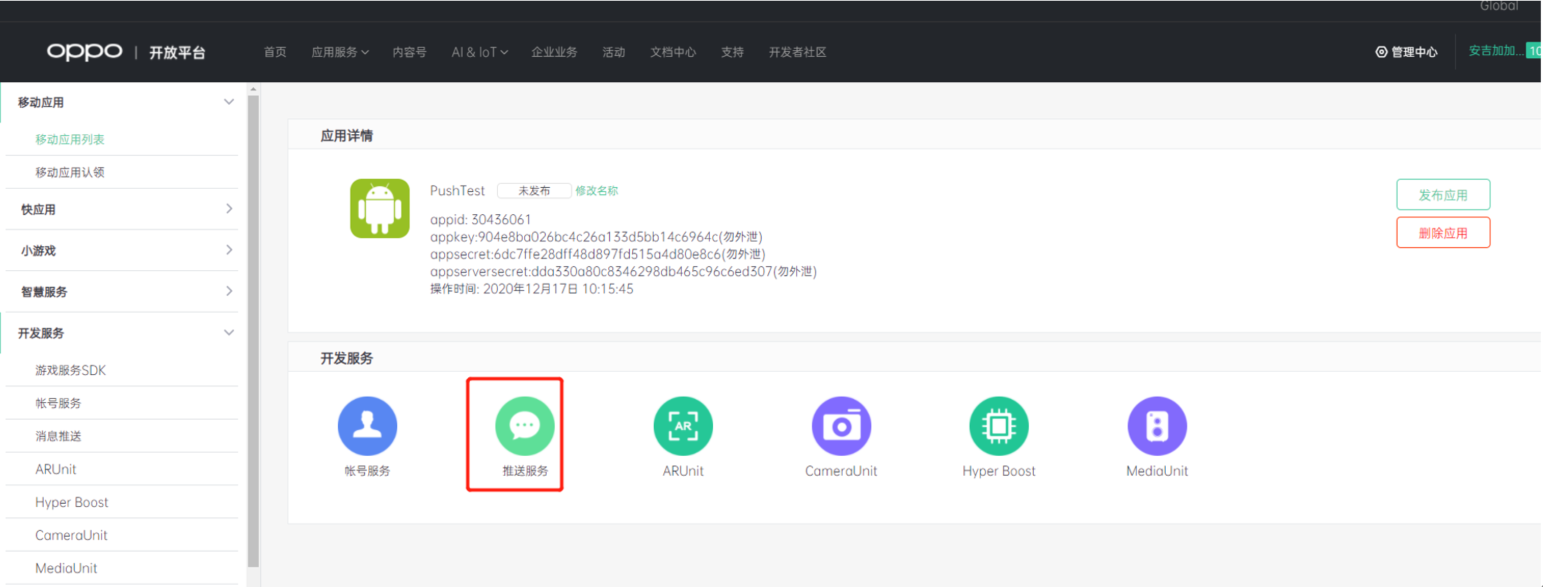Expand the AI & IoT dropdown
The image size is (1543, 587).
[479, 52]
